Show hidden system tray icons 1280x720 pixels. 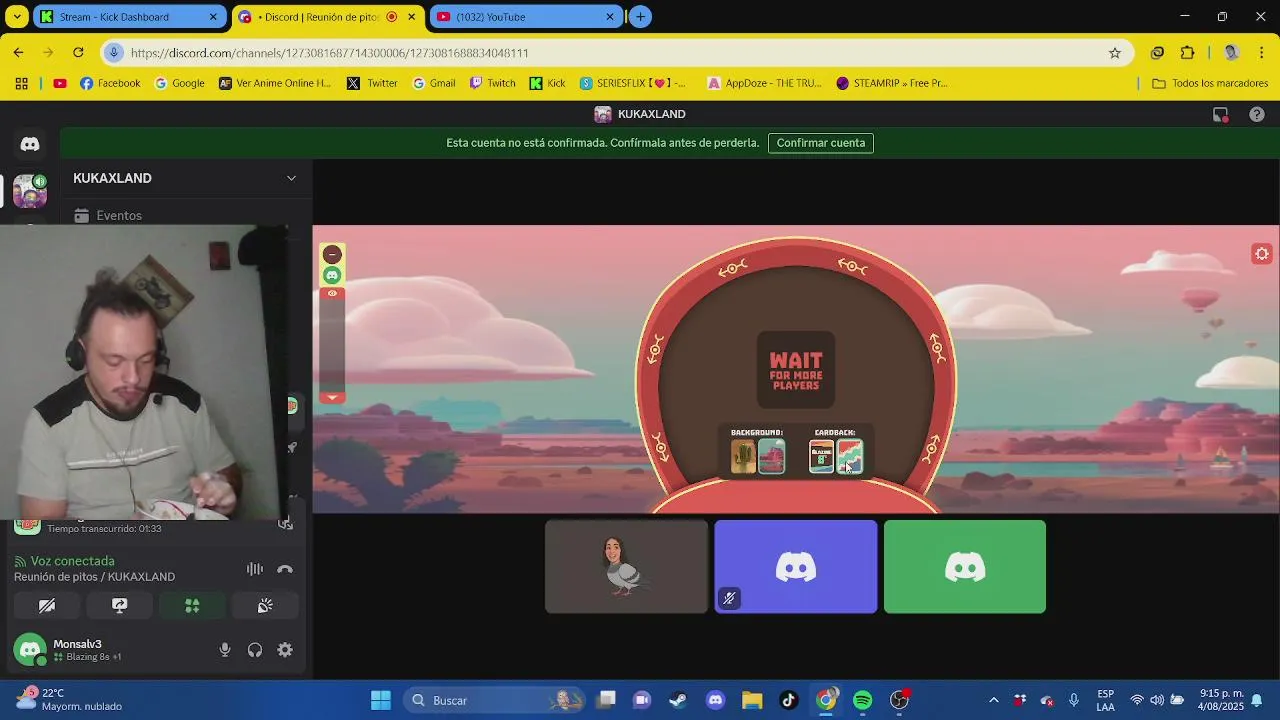point(993,700)
